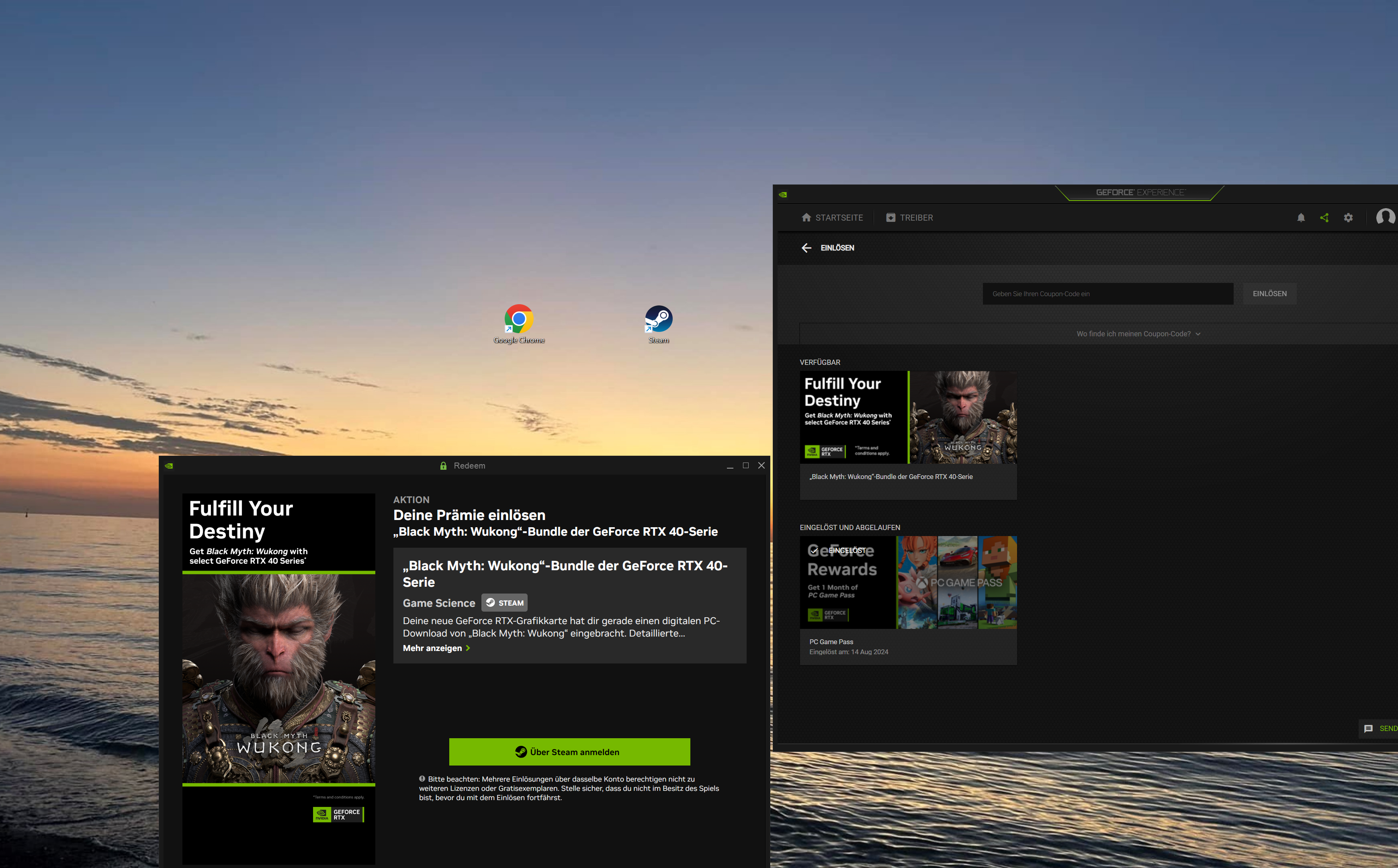The image size is (1398, 868).
Task: Go back using the Einlösen arrow
Action: [x=806, y=248]
